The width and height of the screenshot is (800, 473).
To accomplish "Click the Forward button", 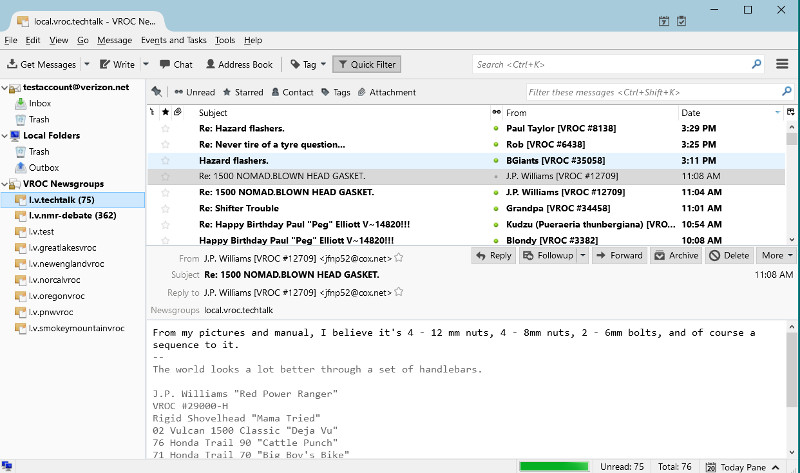I will pos(619,255).
